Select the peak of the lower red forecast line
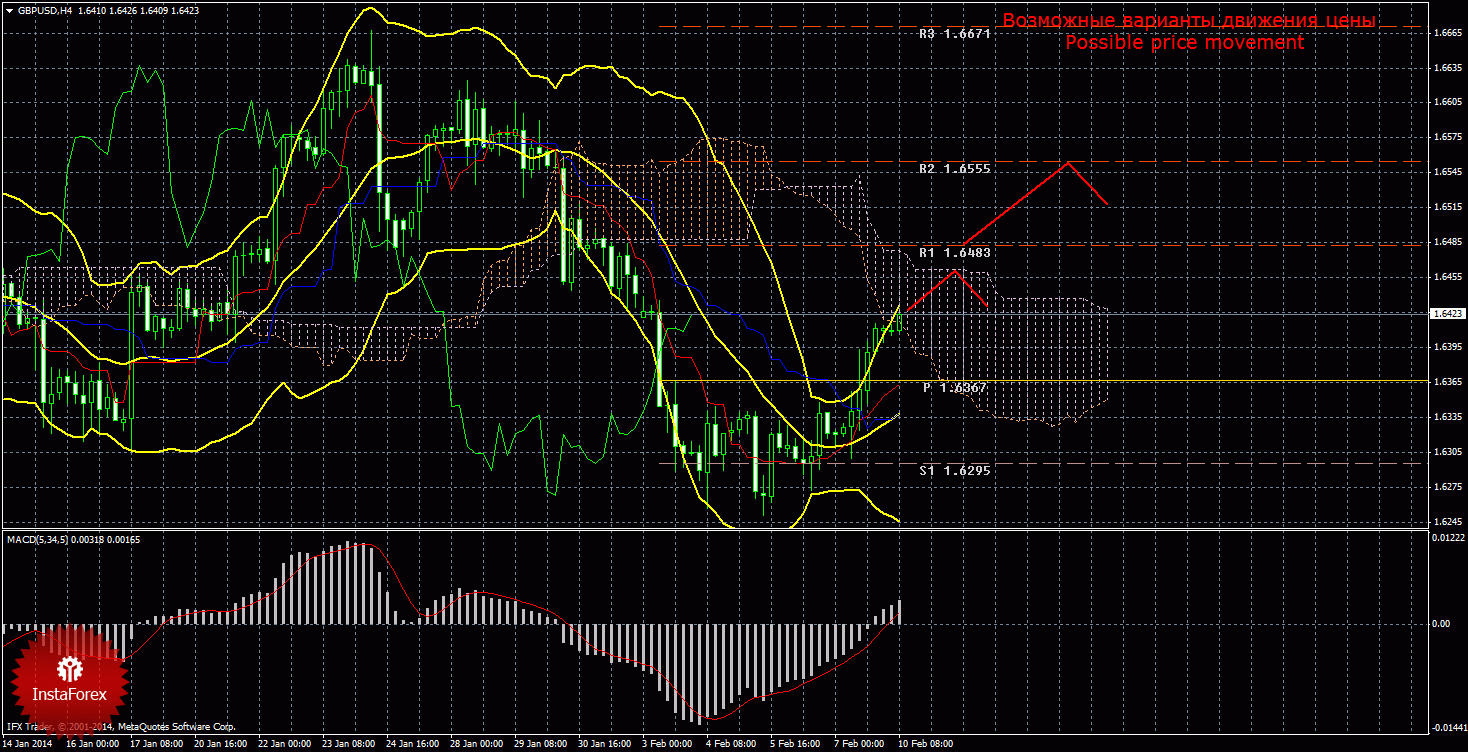Viewport: 1468px width, 752px height. click(x=956, y=270)
